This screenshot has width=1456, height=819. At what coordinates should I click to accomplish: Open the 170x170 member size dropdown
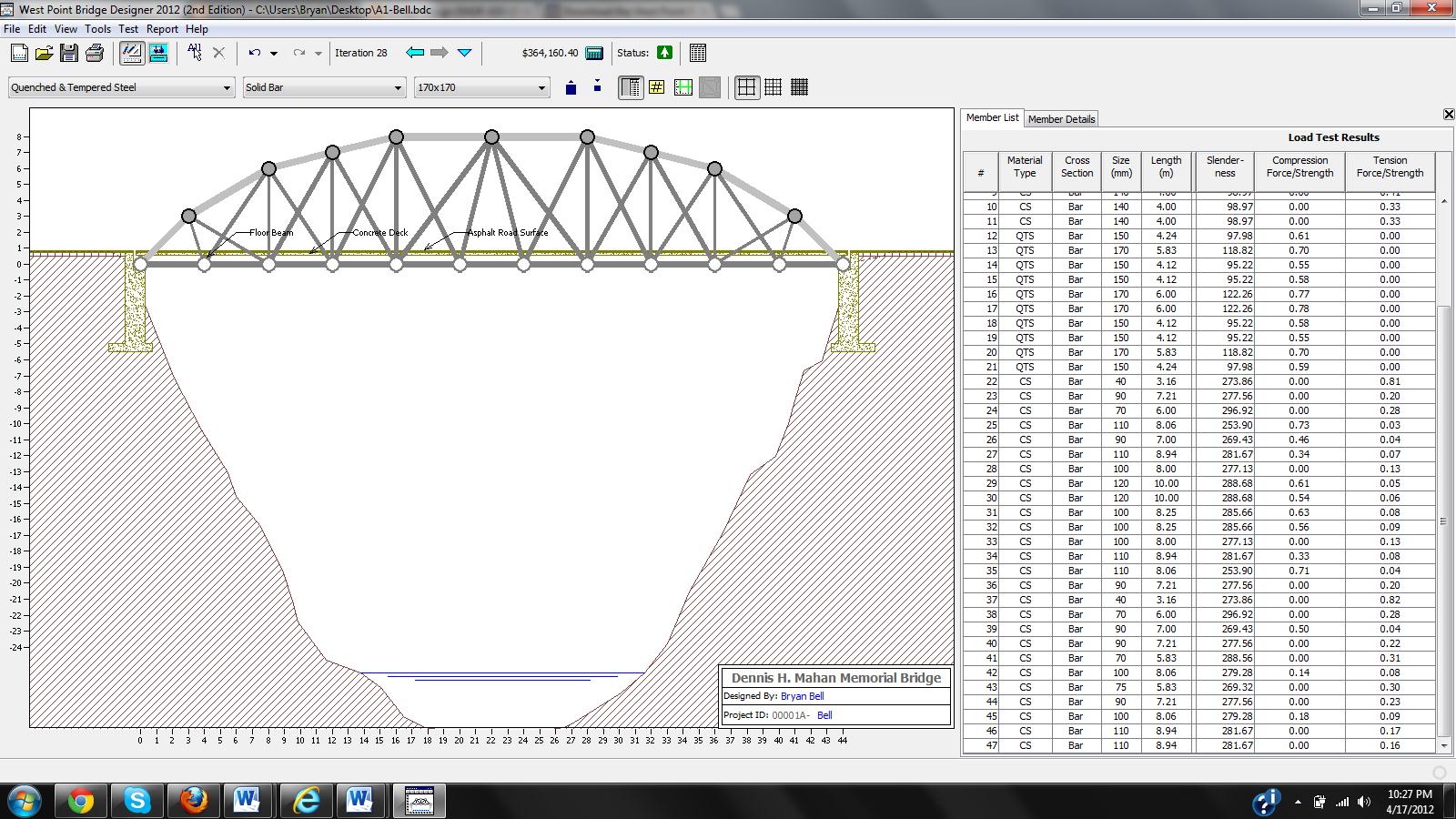pos(482,87)
